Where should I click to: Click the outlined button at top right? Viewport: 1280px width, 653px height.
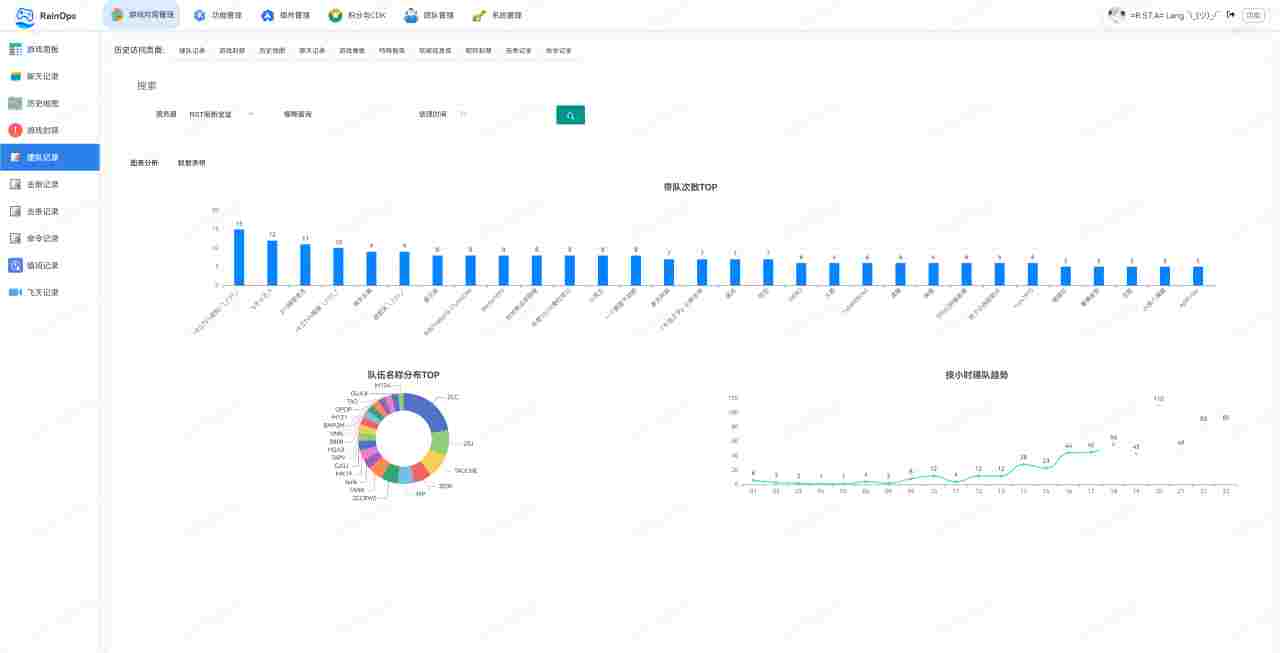(x=1252, y=15)
